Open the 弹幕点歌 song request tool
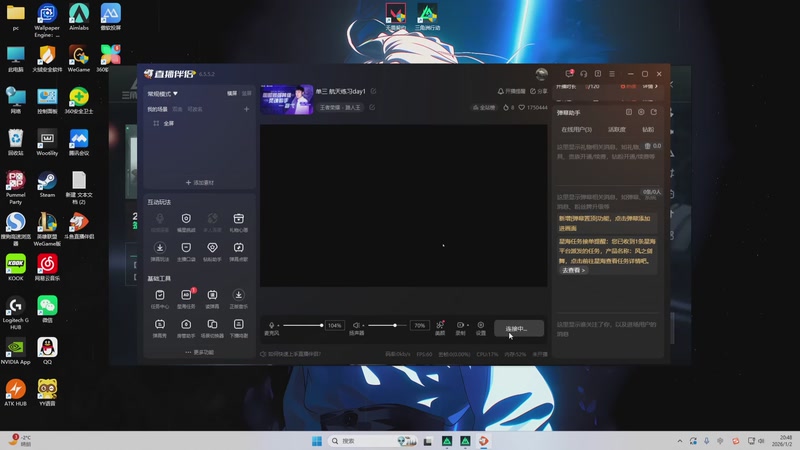 click(238, 252)
